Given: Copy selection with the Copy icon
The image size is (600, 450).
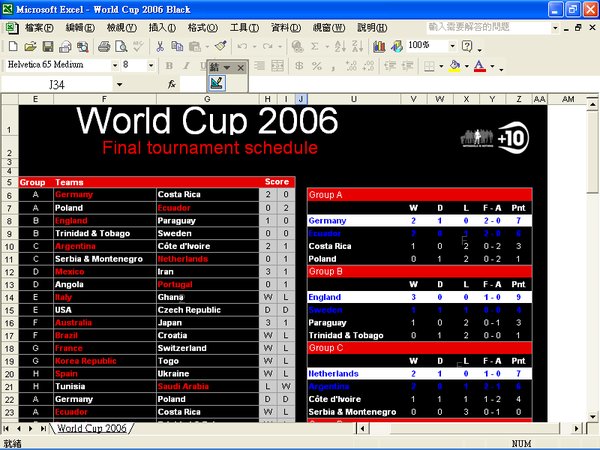Looking at the screenshot, I should [177, 46].
